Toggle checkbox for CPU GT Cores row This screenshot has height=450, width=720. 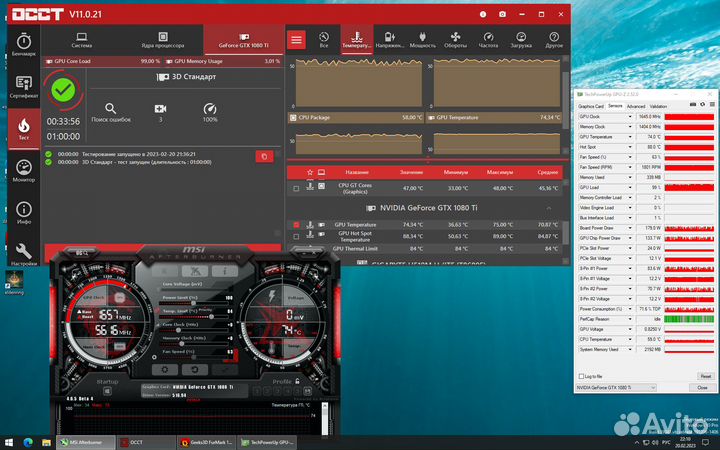(x=296, y=188)
